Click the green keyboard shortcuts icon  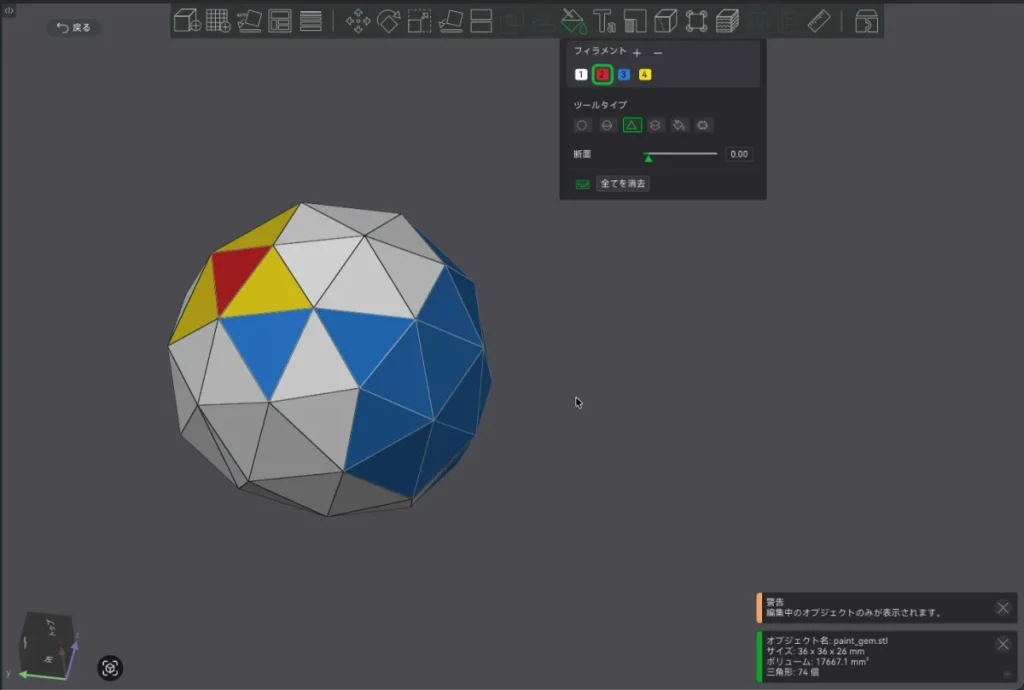click(x=583, y=184)
